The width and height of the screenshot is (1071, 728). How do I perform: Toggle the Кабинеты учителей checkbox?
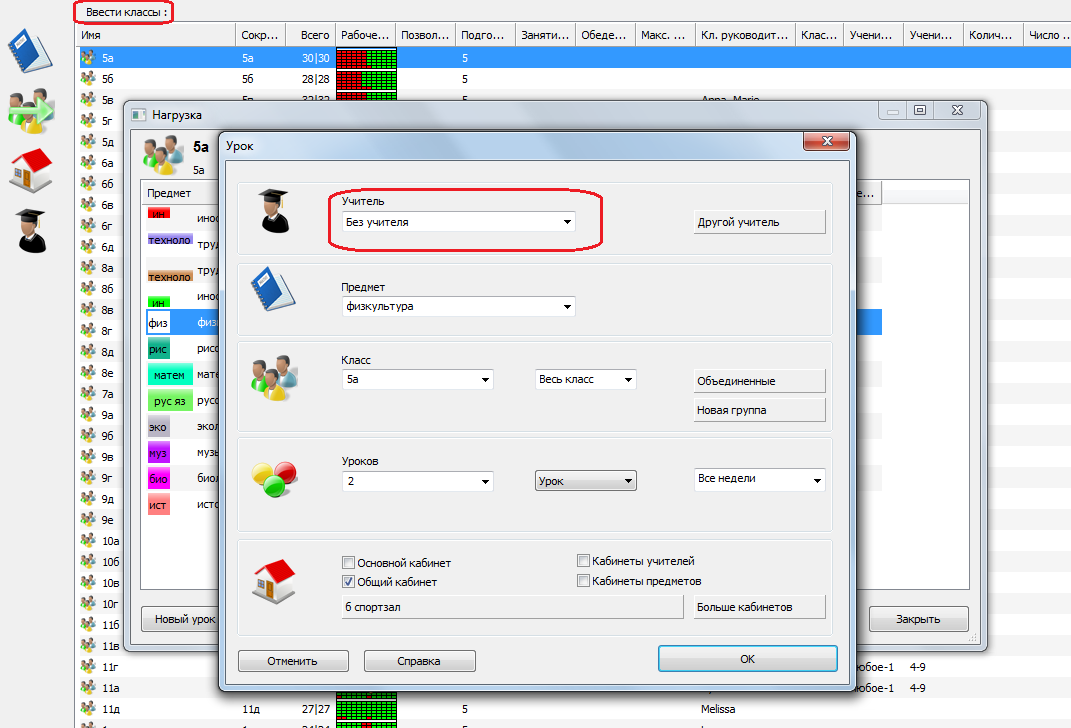pyautogui.click(x=584, y=562)
